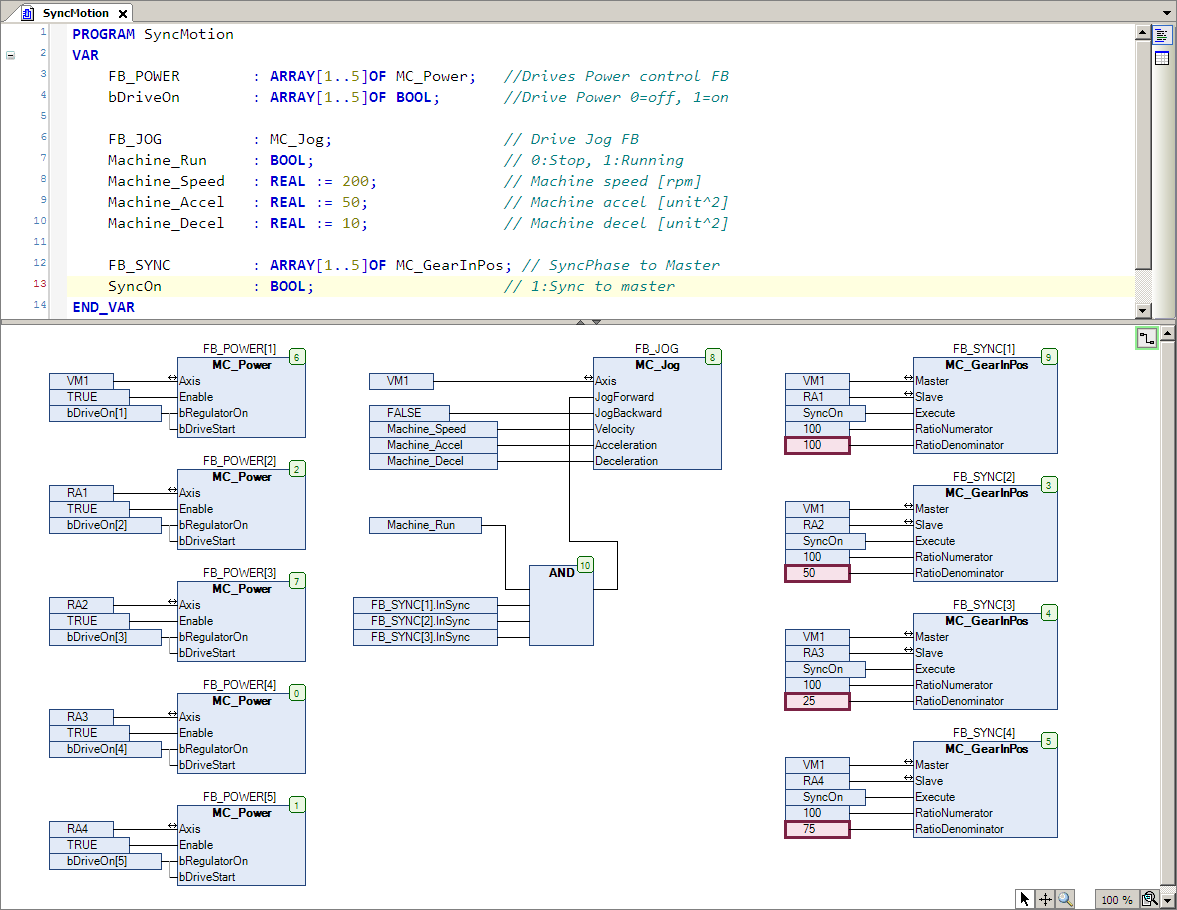Viewport: 1177px width, 910px height.
Task: Activate the pan crosshair tool
Action: point(1045,899)
